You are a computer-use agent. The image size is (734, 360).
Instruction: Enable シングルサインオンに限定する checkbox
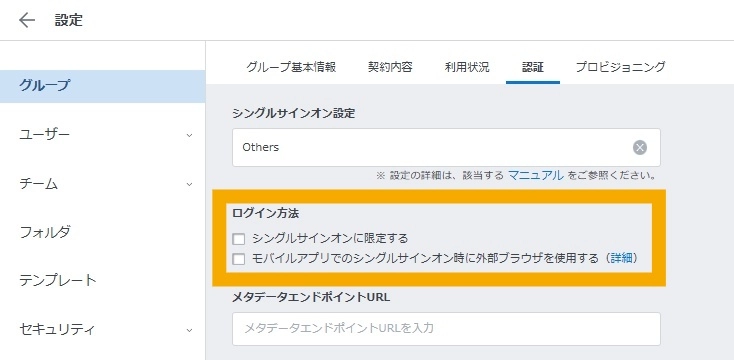(x=239, y=239)
